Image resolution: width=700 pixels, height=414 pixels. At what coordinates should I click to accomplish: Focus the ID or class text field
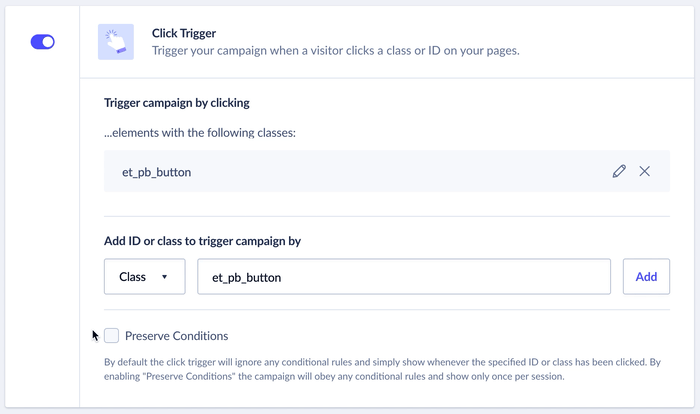[x=404, y=277]
